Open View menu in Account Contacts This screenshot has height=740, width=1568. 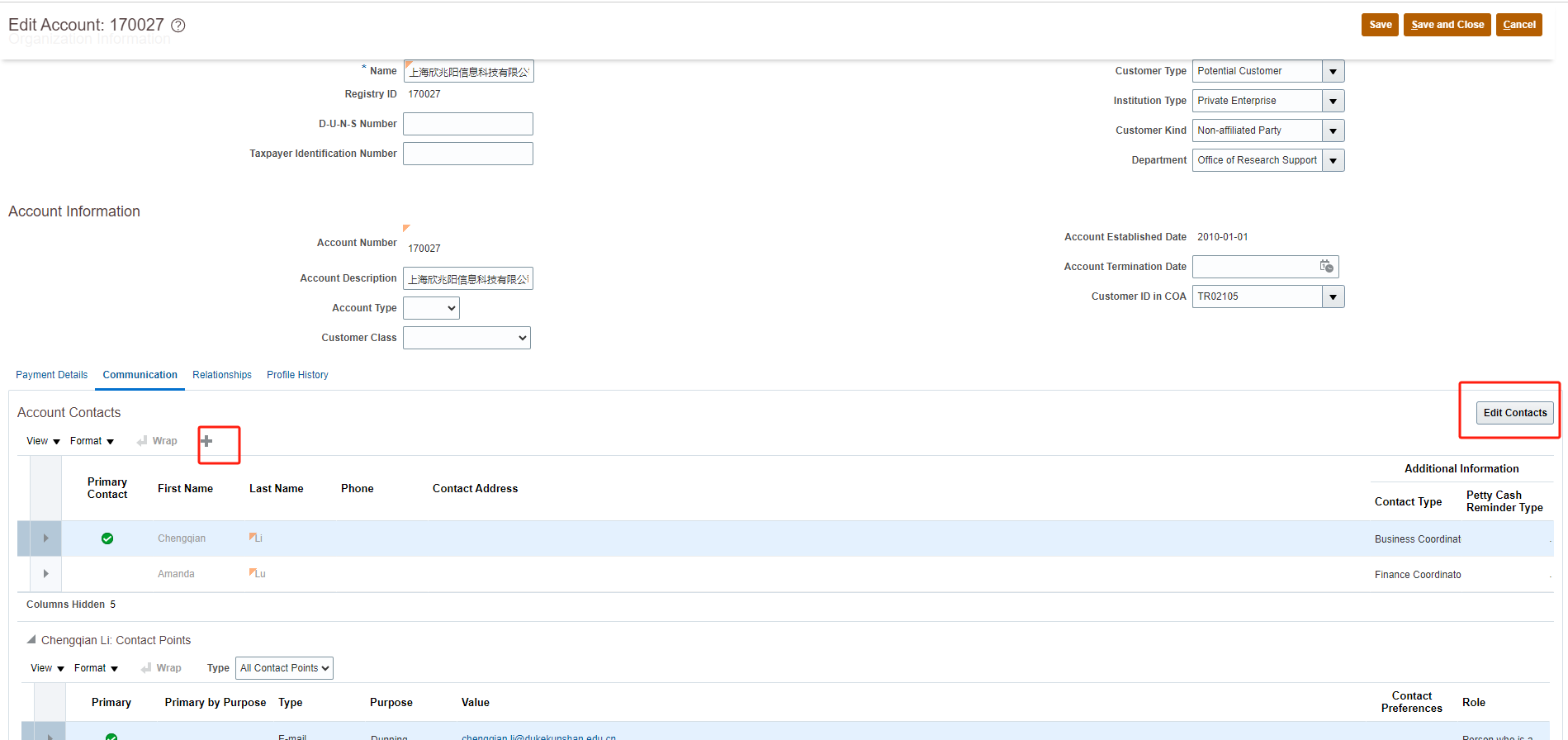pos(43,441)
